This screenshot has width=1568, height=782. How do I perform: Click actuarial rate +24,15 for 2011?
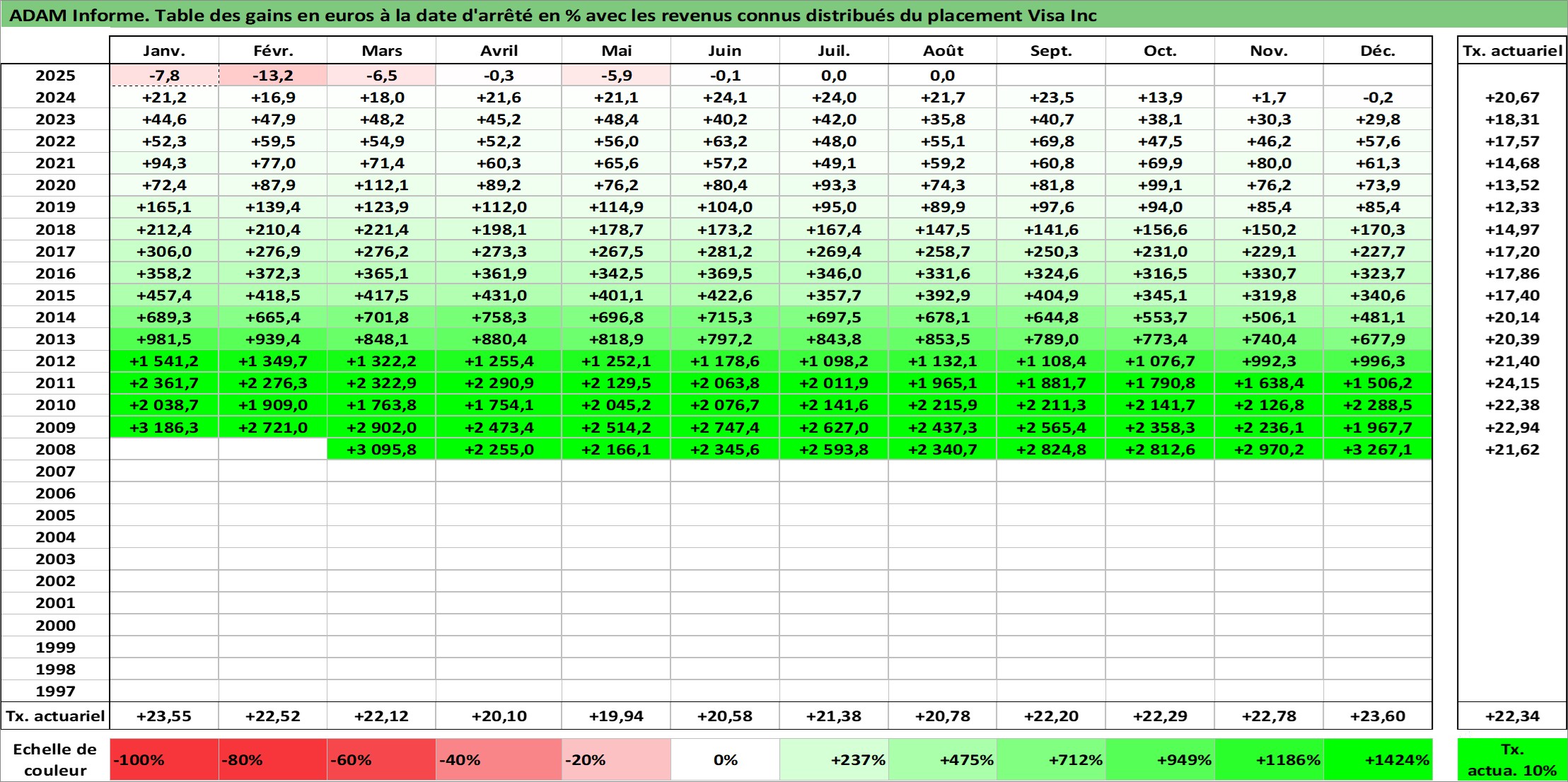click(x=1512, y=383)
